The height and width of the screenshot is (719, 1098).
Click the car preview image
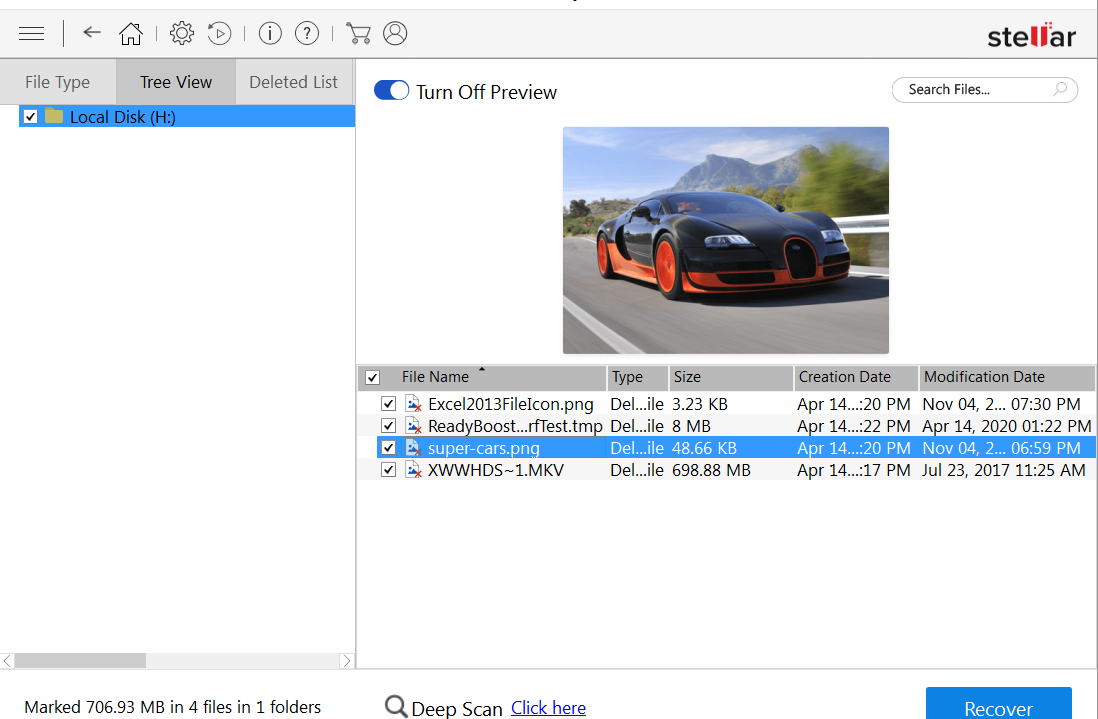[x=725, y=240]
